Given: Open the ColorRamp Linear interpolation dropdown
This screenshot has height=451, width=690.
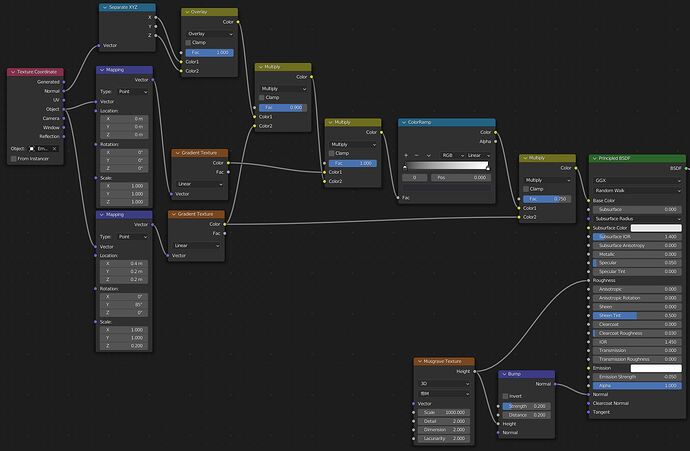Looking at the screenshot, I should (x=479, y=155).
